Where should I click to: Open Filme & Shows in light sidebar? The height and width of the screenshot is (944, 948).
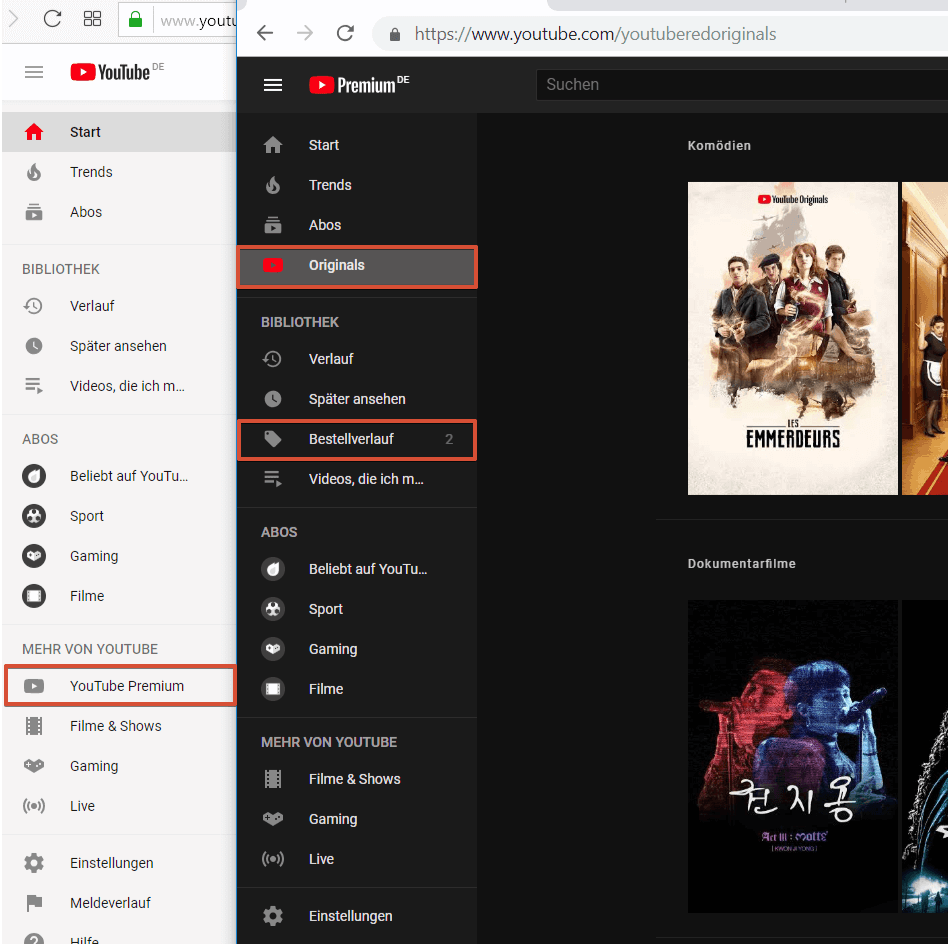pyautogui.click(x=119, y=726)
